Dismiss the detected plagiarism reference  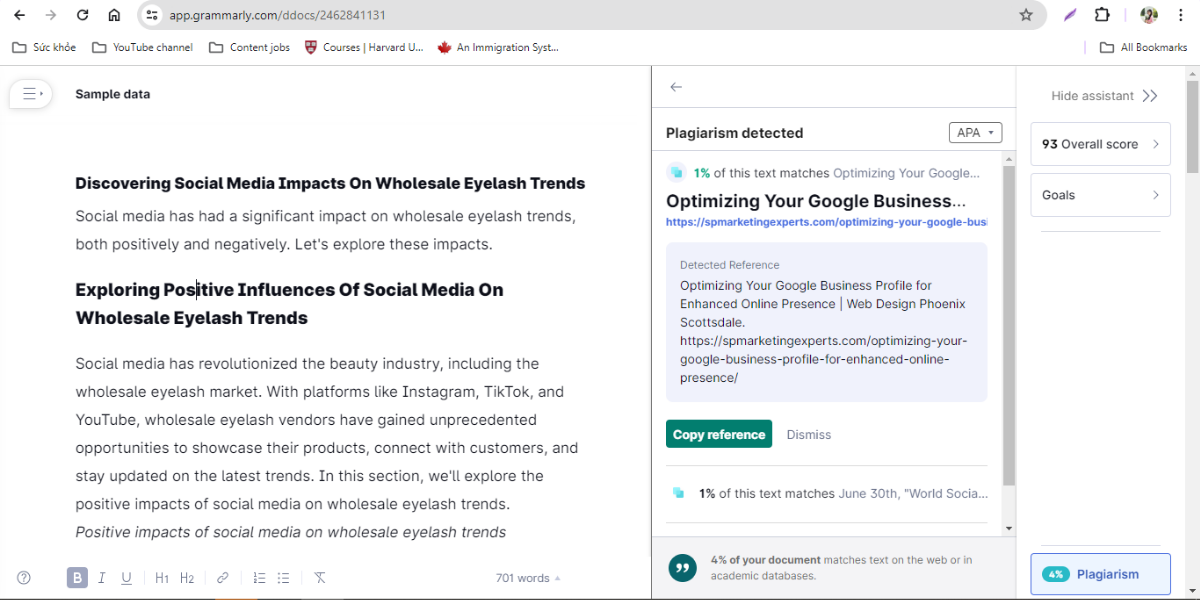click(x=808, y=434)
